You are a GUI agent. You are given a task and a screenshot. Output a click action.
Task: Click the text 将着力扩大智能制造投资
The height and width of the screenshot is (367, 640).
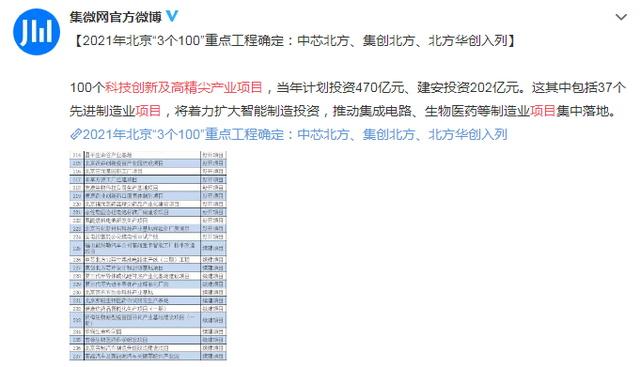tap(247, 110)
